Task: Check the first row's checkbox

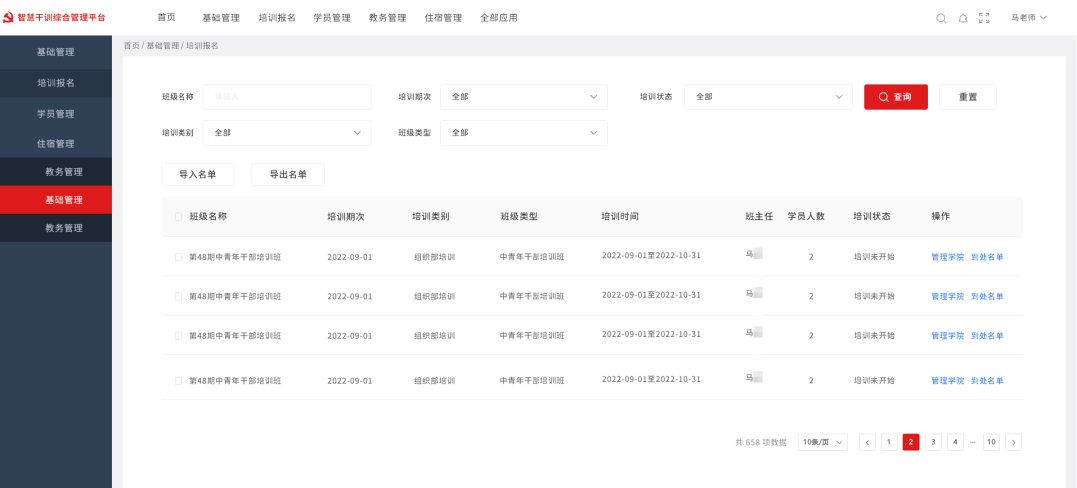Action: point(179,257)
